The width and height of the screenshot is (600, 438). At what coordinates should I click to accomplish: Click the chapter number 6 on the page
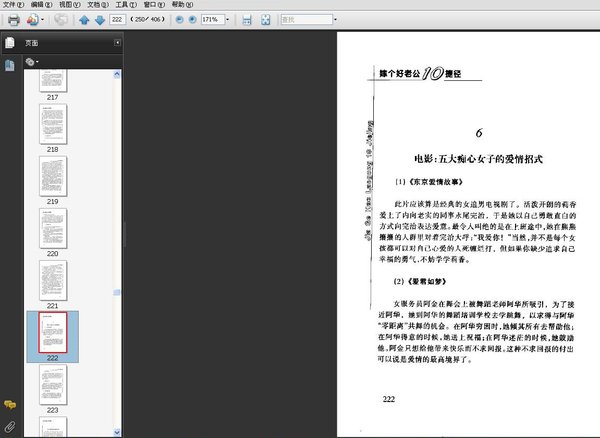click(479, 133)
